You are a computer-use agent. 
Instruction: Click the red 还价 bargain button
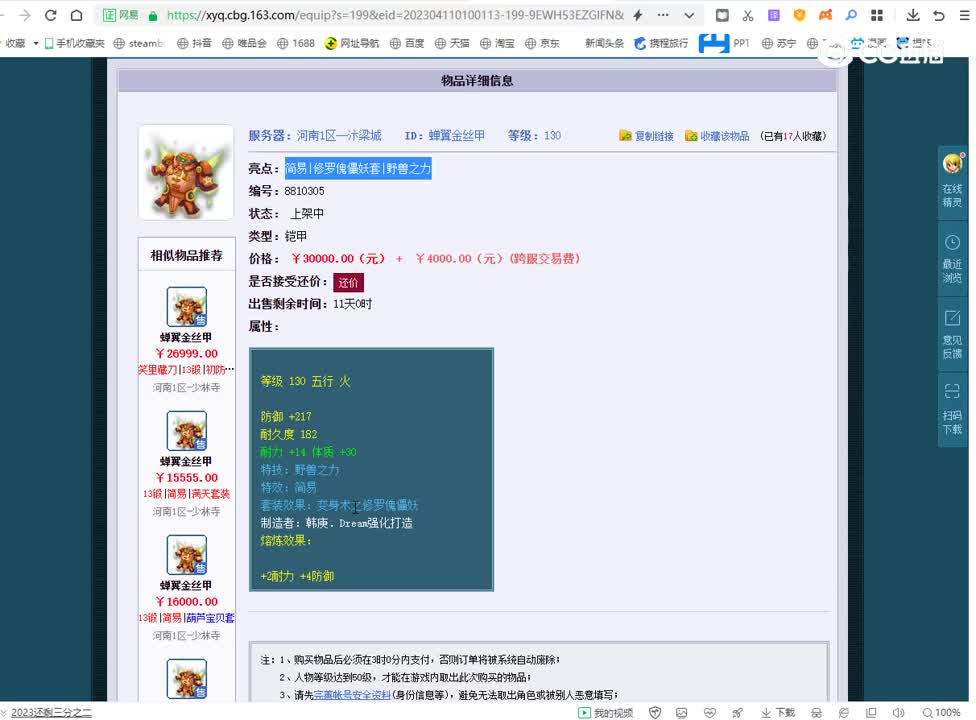tap(348, 283)
